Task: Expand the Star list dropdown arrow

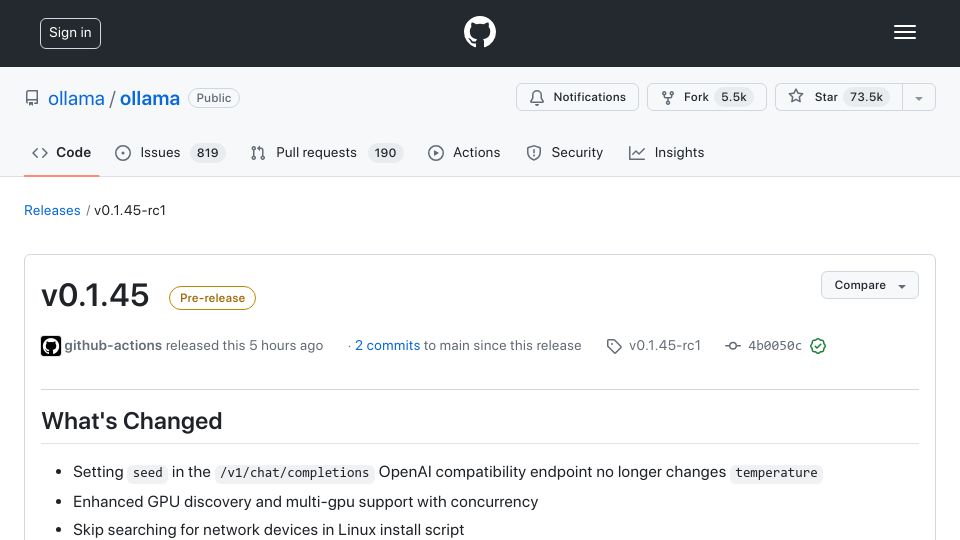Action: pyautogui.click(x=918, y=97)
